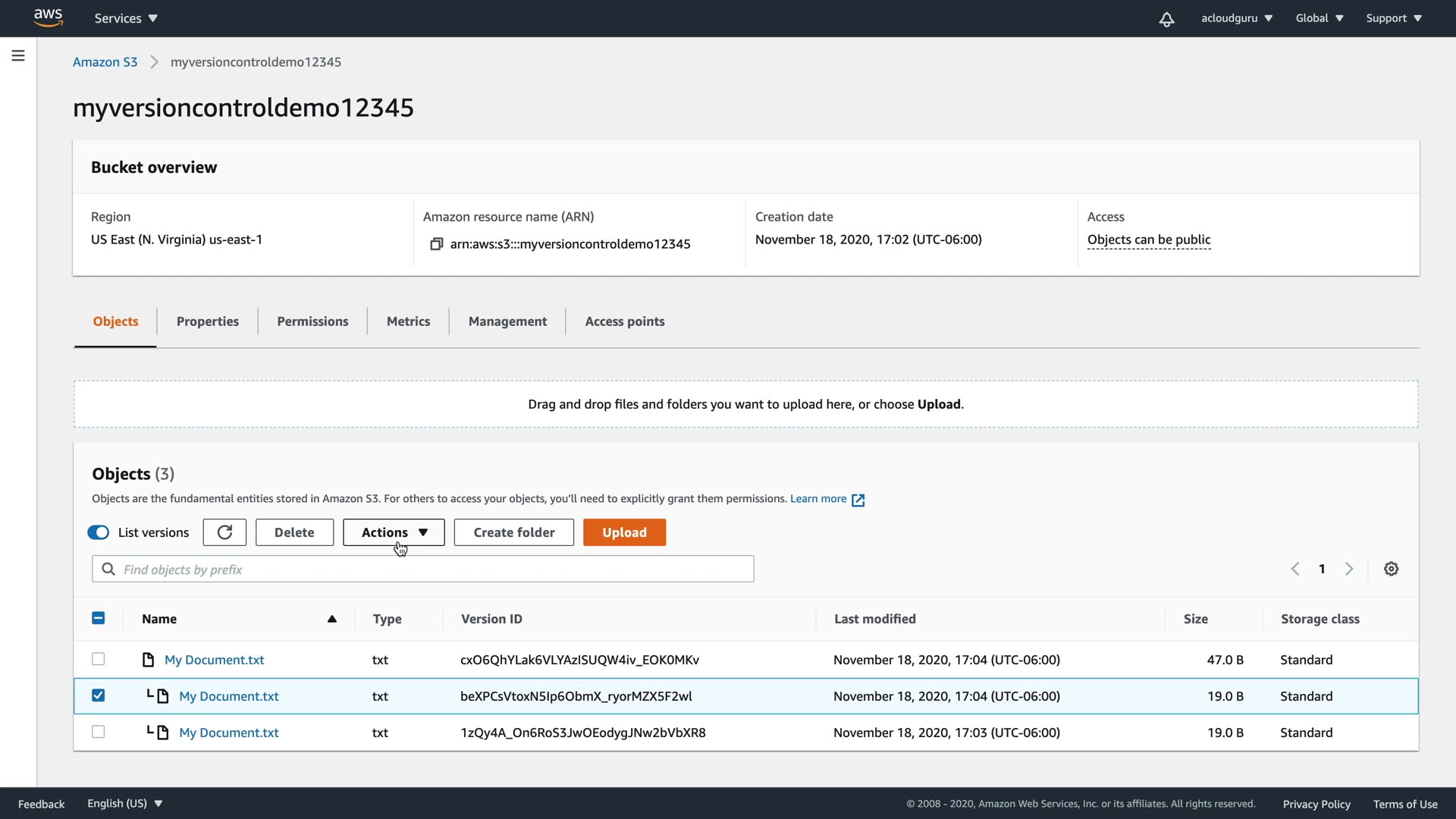Open the hamburger side navigation menu
The width and height of the screenshot is (1456, 819).
[18, 55]
